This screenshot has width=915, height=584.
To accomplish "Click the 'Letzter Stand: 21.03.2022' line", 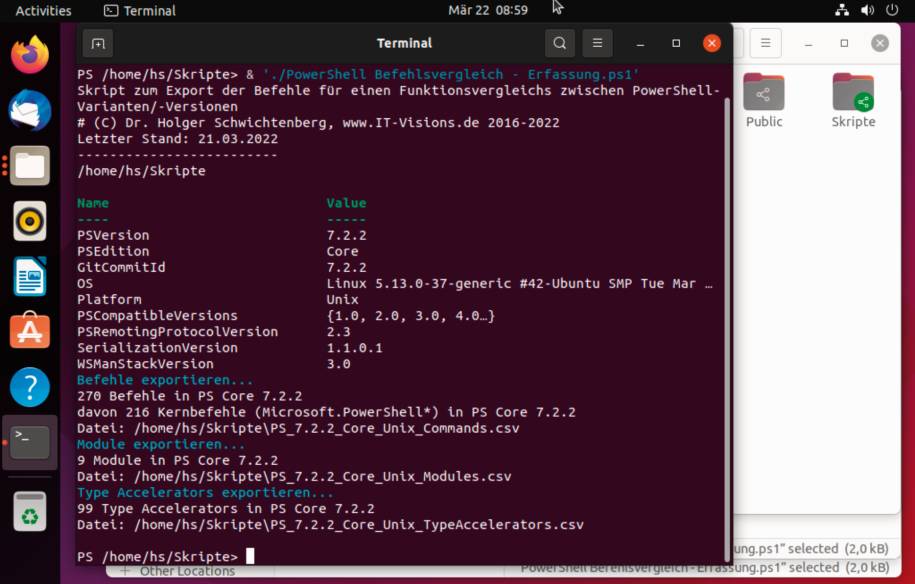I will click(177, 139).
